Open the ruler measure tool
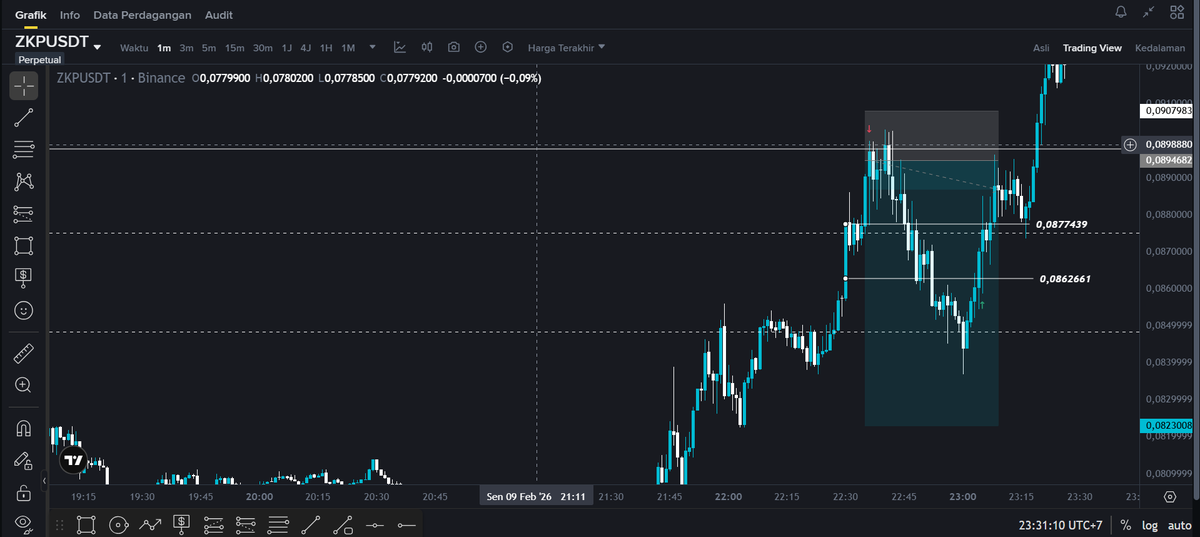Screen dimensions: 1200x537 (x=24, y=353)
